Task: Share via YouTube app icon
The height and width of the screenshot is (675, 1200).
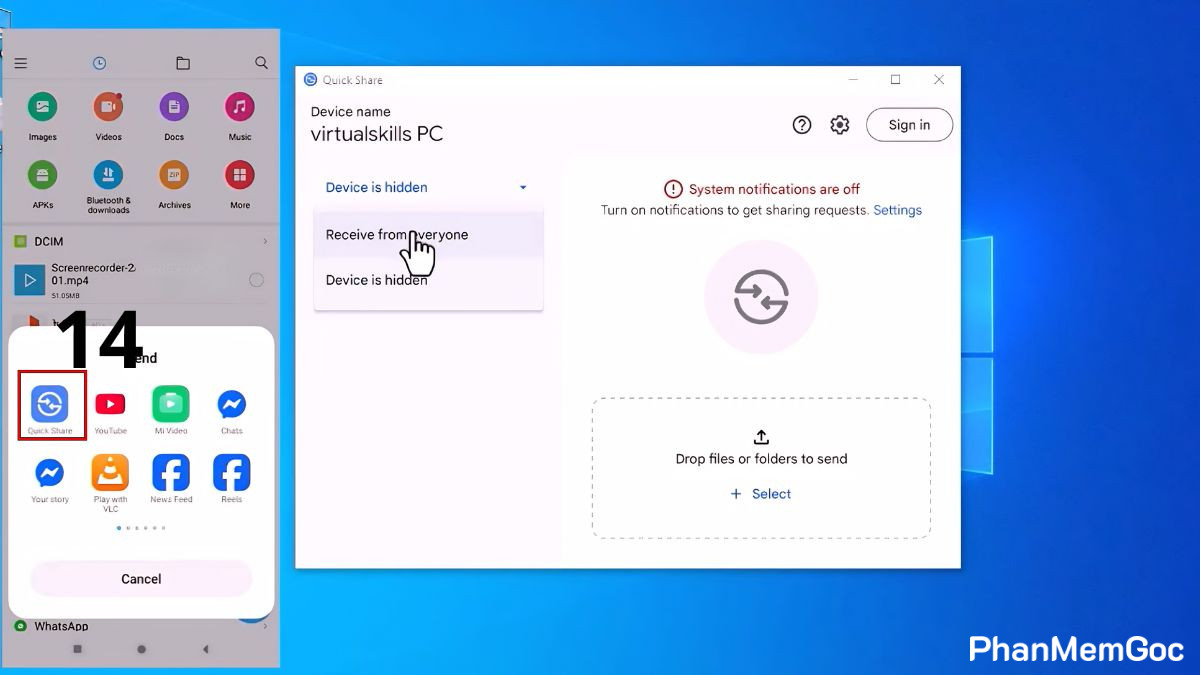Action: (110, 404)
